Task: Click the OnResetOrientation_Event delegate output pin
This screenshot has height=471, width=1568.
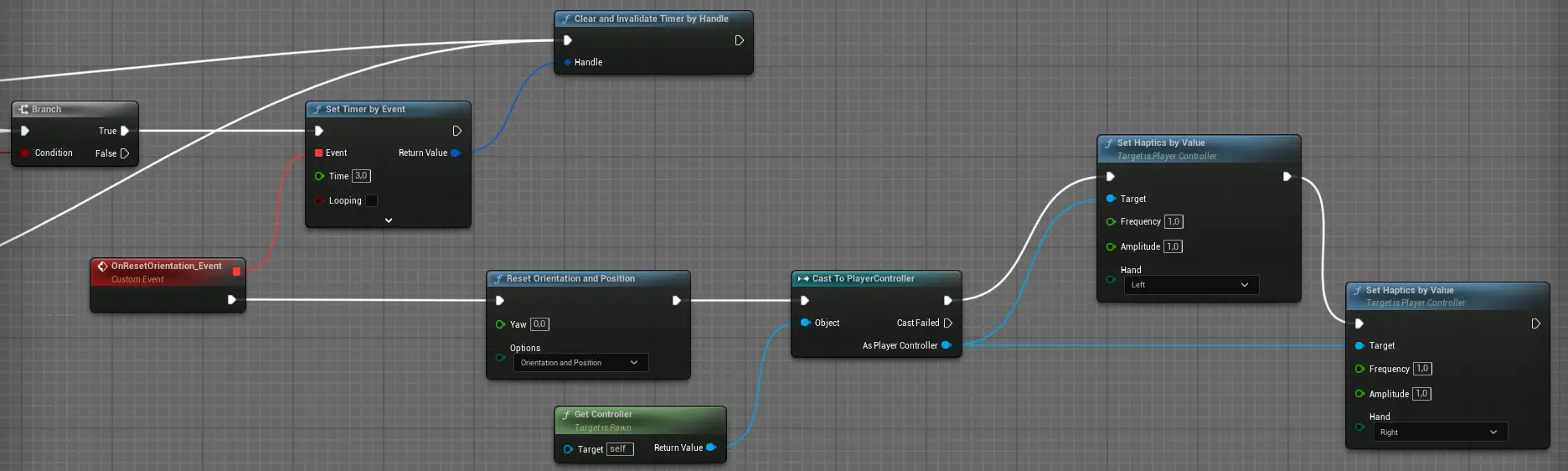Action: click(x=236, y=271)
